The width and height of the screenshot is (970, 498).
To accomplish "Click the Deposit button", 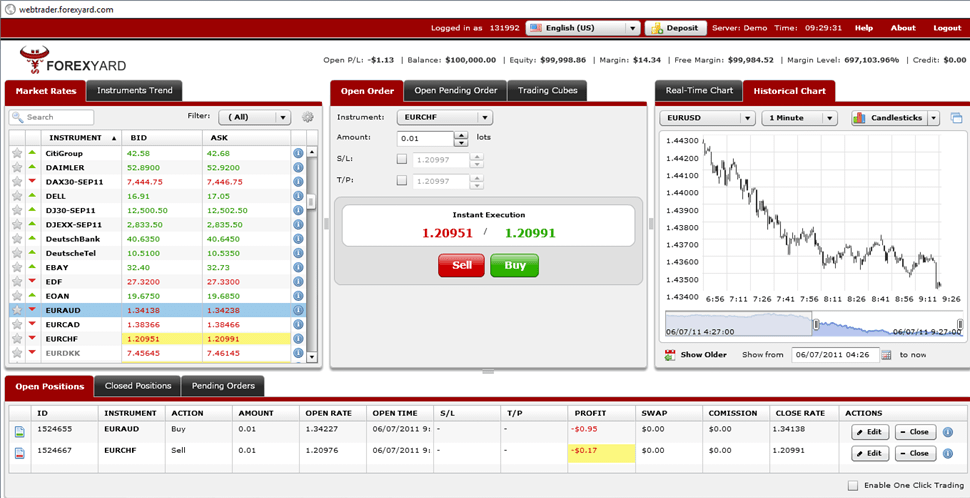I will tap(676, 28).
